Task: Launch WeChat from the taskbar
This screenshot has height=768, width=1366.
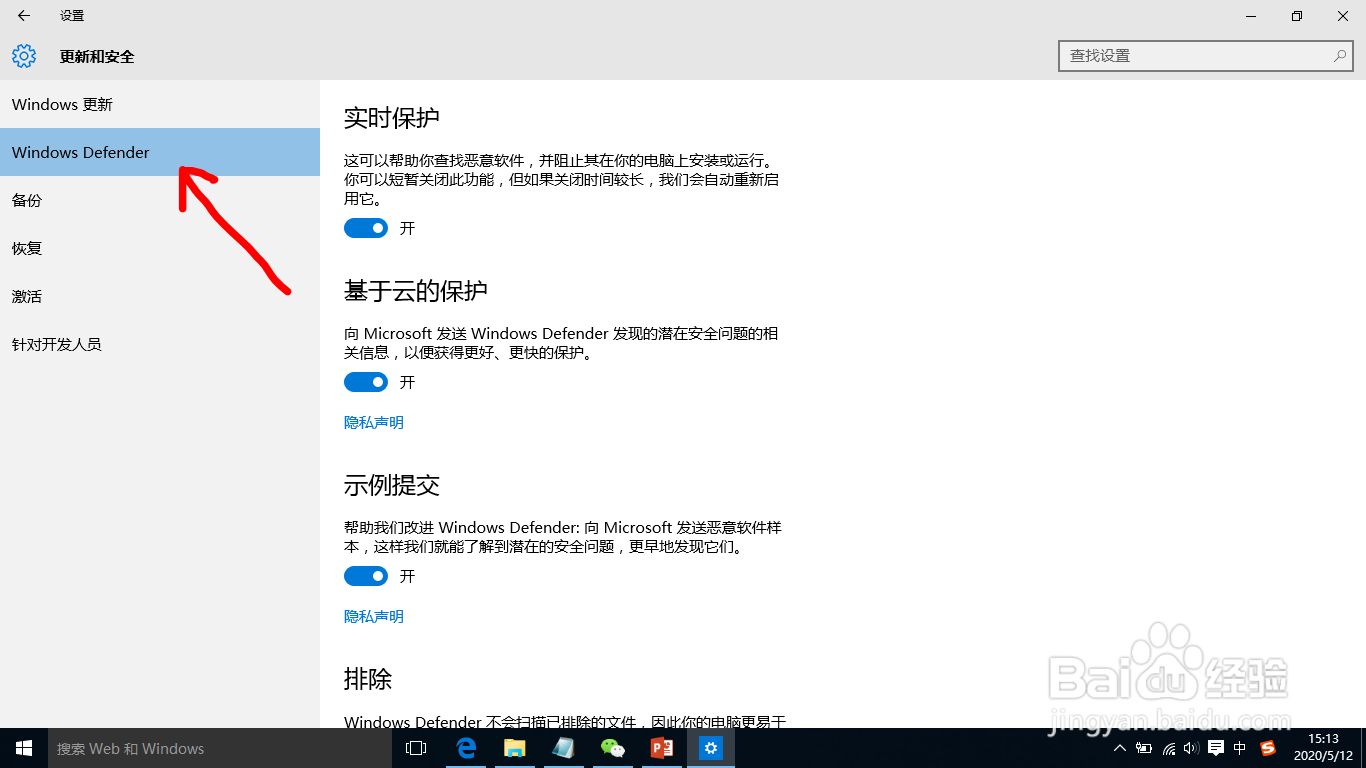Action: [613, 748]
